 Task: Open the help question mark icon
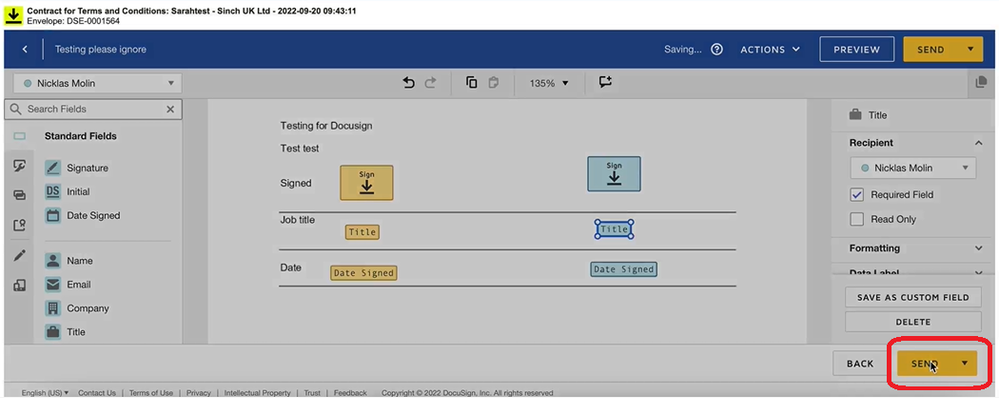pyautogui.click(x=717, y=49)
